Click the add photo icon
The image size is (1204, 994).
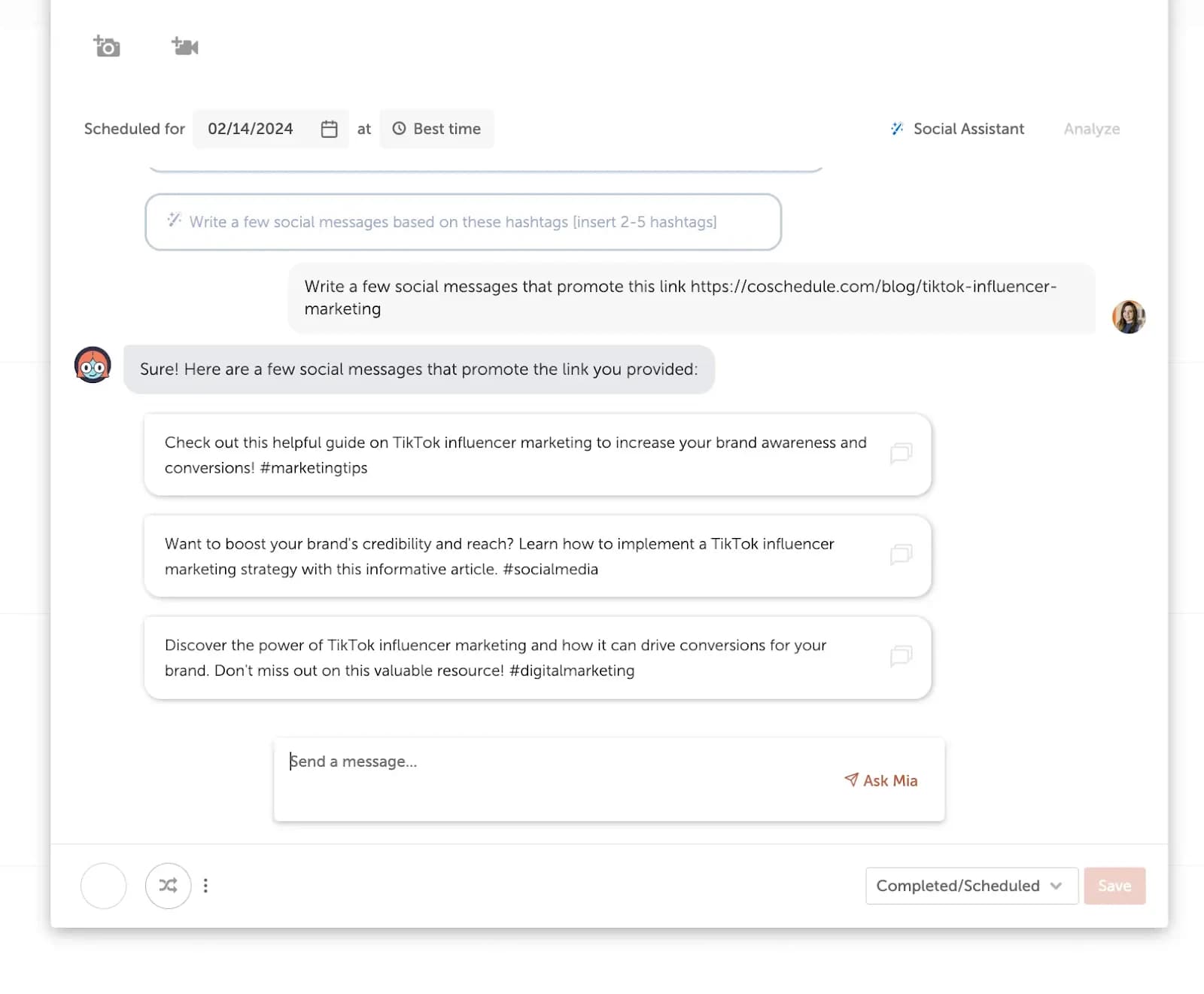[105, 46]
